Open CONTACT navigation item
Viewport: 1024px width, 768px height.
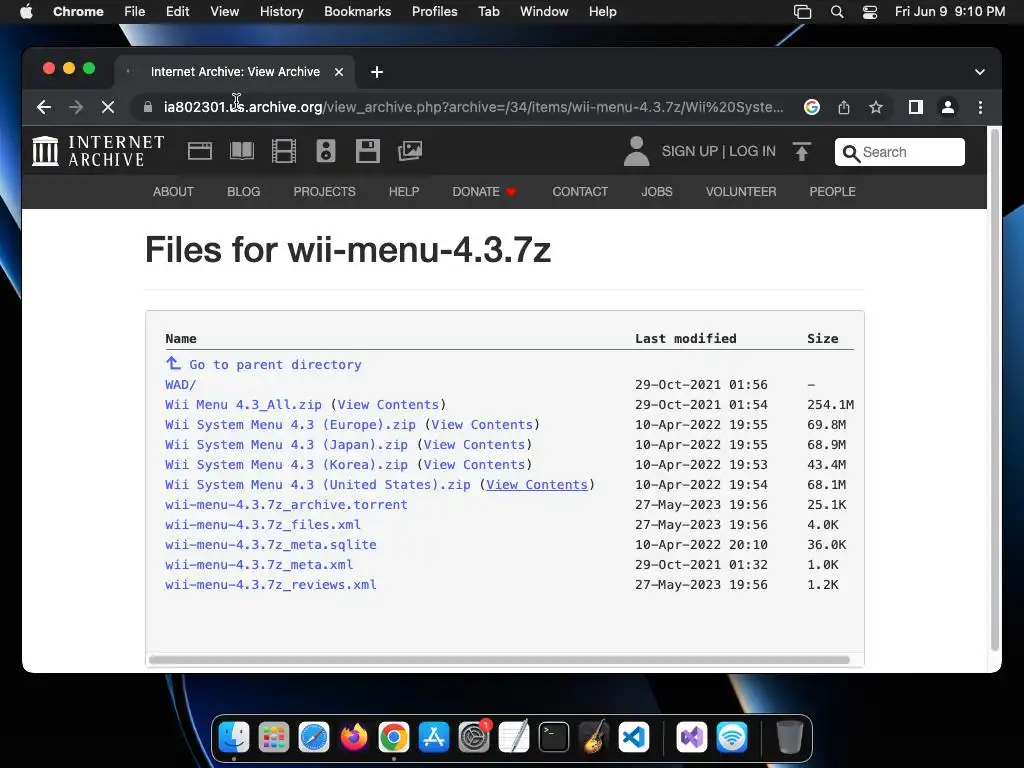click(x=580, y=191)
